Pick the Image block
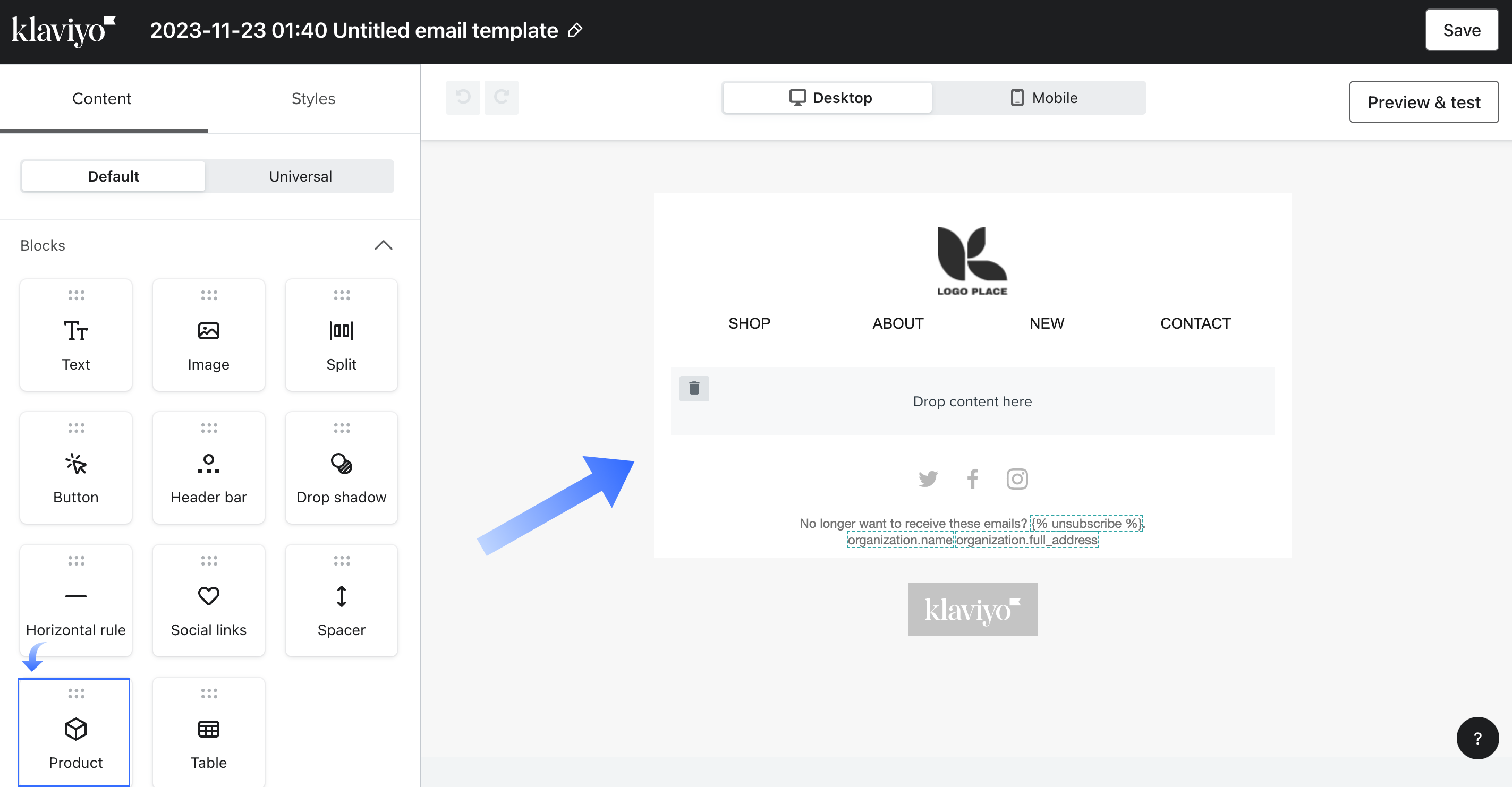Screen dimensions: 1512x787 (208, 335)
